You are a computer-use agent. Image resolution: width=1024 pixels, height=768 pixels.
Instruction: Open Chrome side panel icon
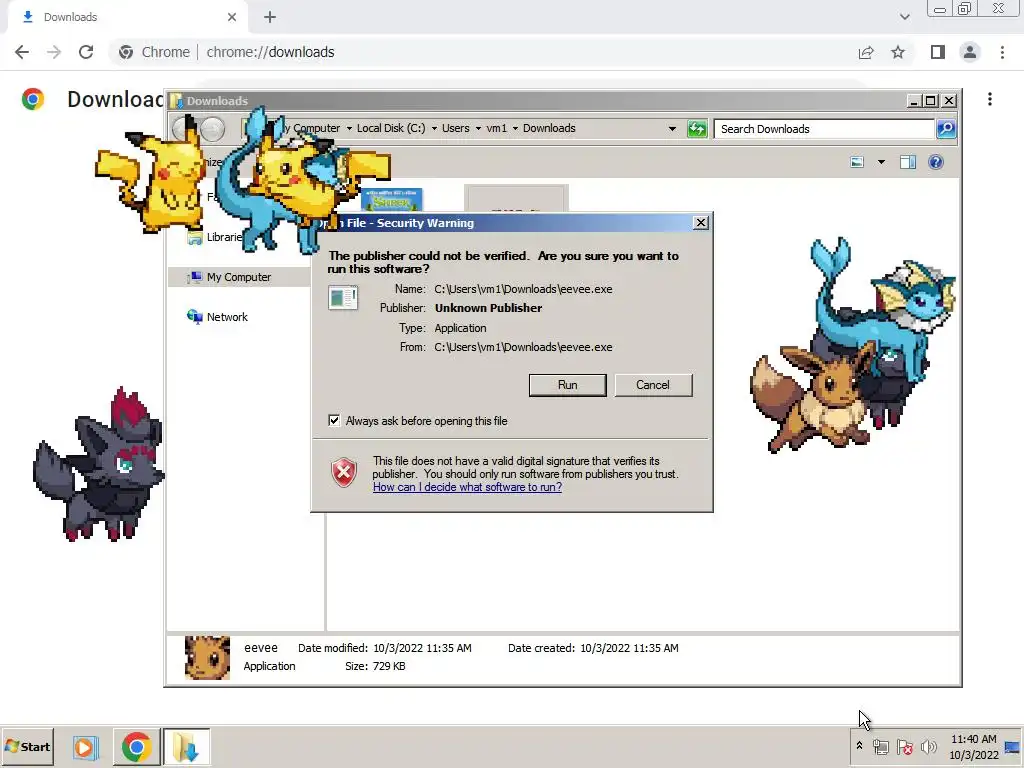[x=938, y=52]
